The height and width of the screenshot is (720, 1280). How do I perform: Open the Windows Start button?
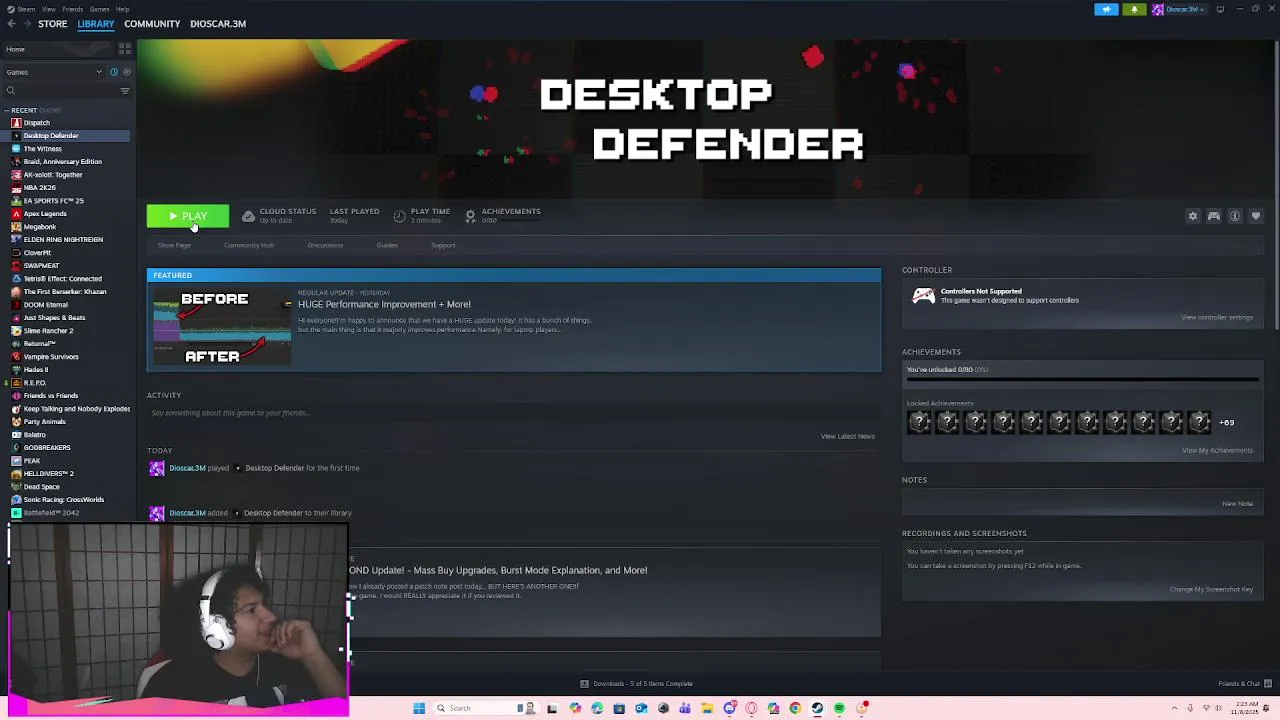click(419, 708)
